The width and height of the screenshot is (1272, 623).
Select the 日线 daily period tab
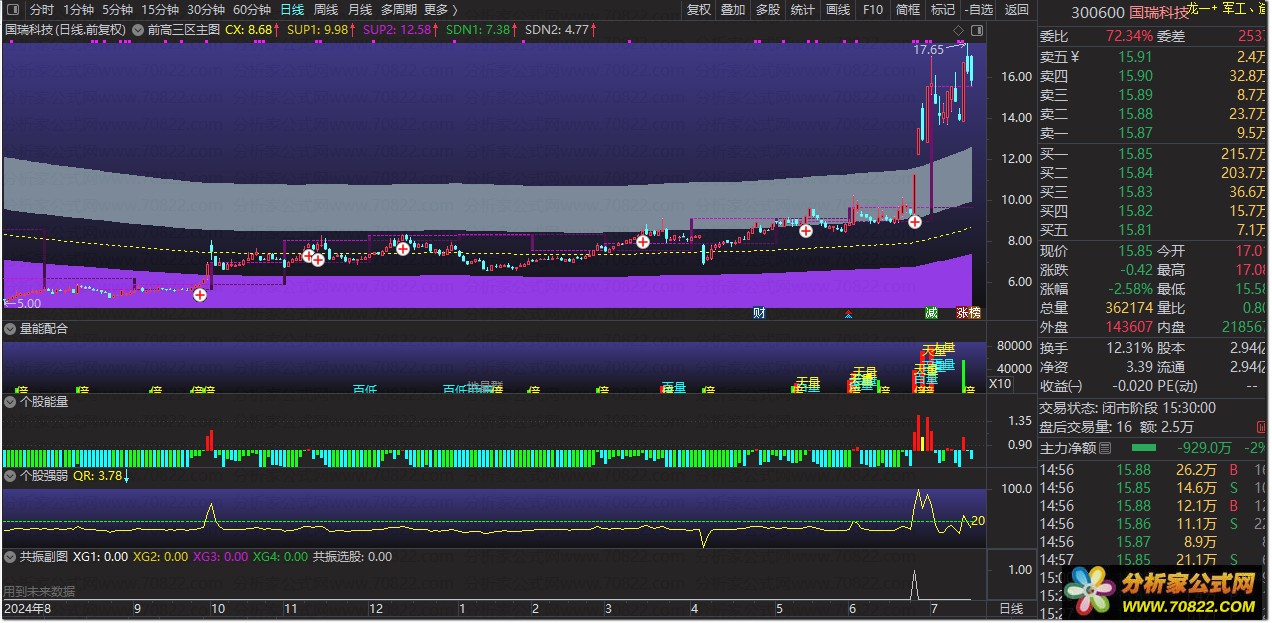coord(292,9)
